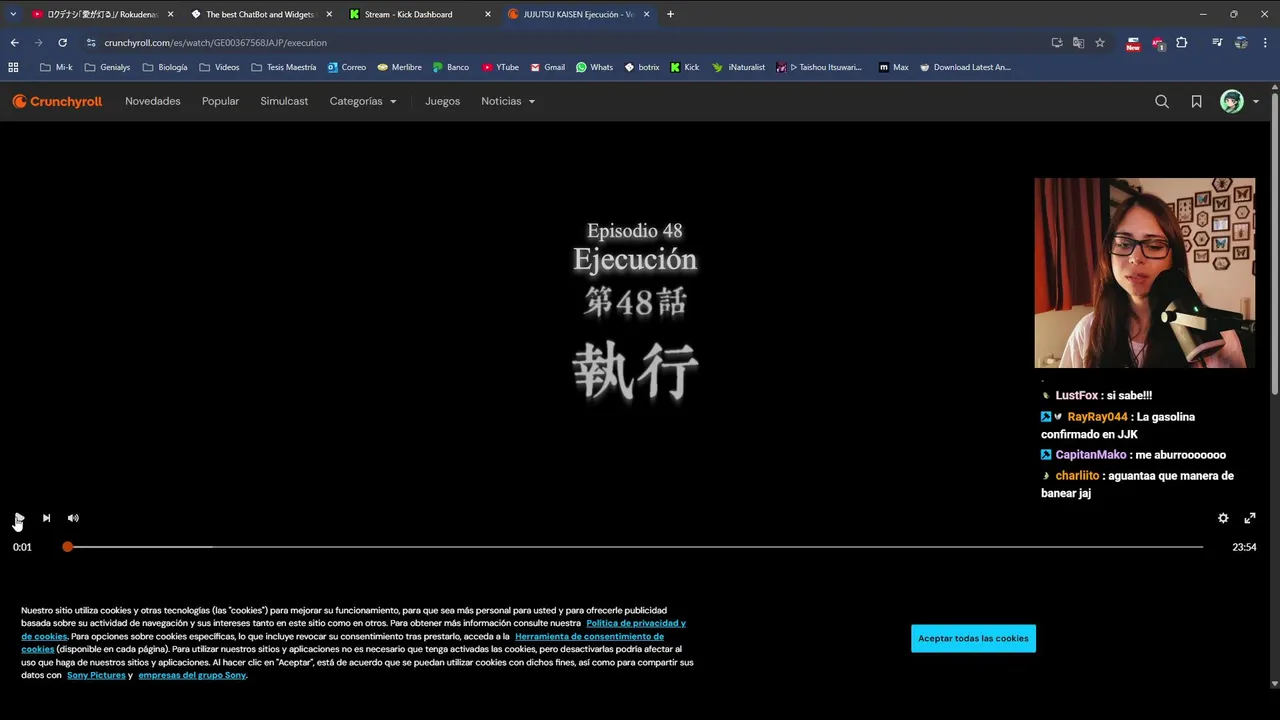Open the apps grid in bookmarks bar
The height and width of the screenshot is (720, 1280).
click(x=13, y=67)
